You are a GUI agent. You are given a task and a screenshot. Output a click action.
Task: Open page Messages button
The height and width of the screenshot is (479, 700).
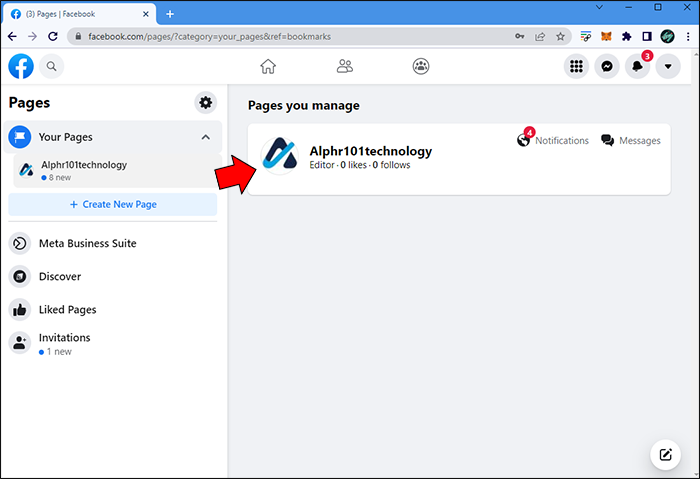point(630,141)
